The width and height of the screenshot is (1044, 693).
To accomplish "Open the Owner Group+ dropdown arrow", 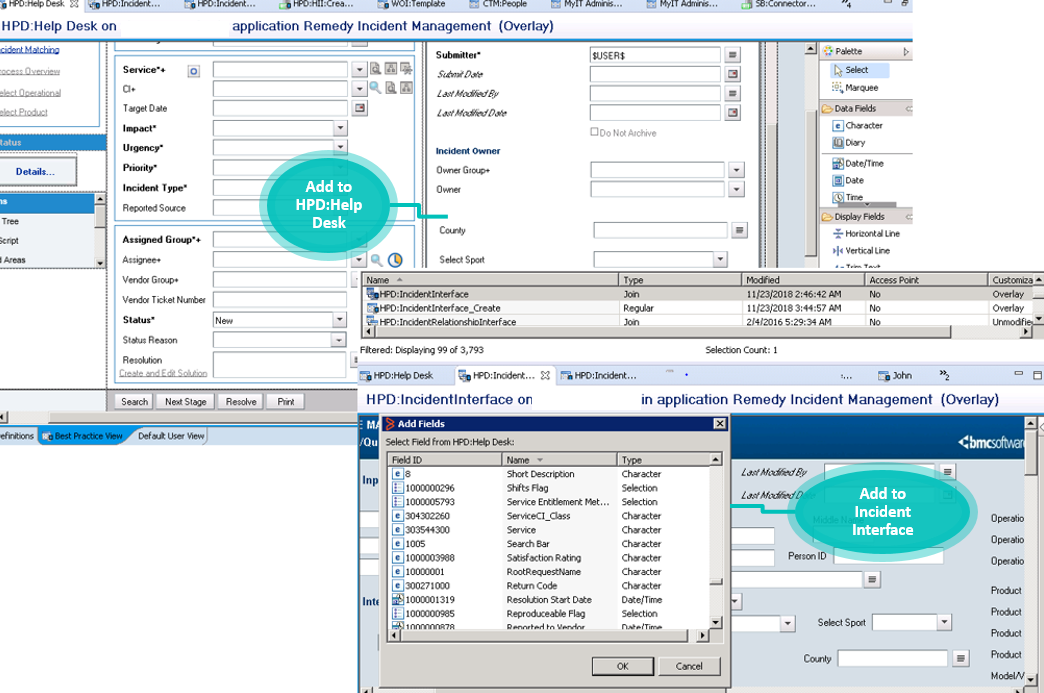I will coord(736,170).
